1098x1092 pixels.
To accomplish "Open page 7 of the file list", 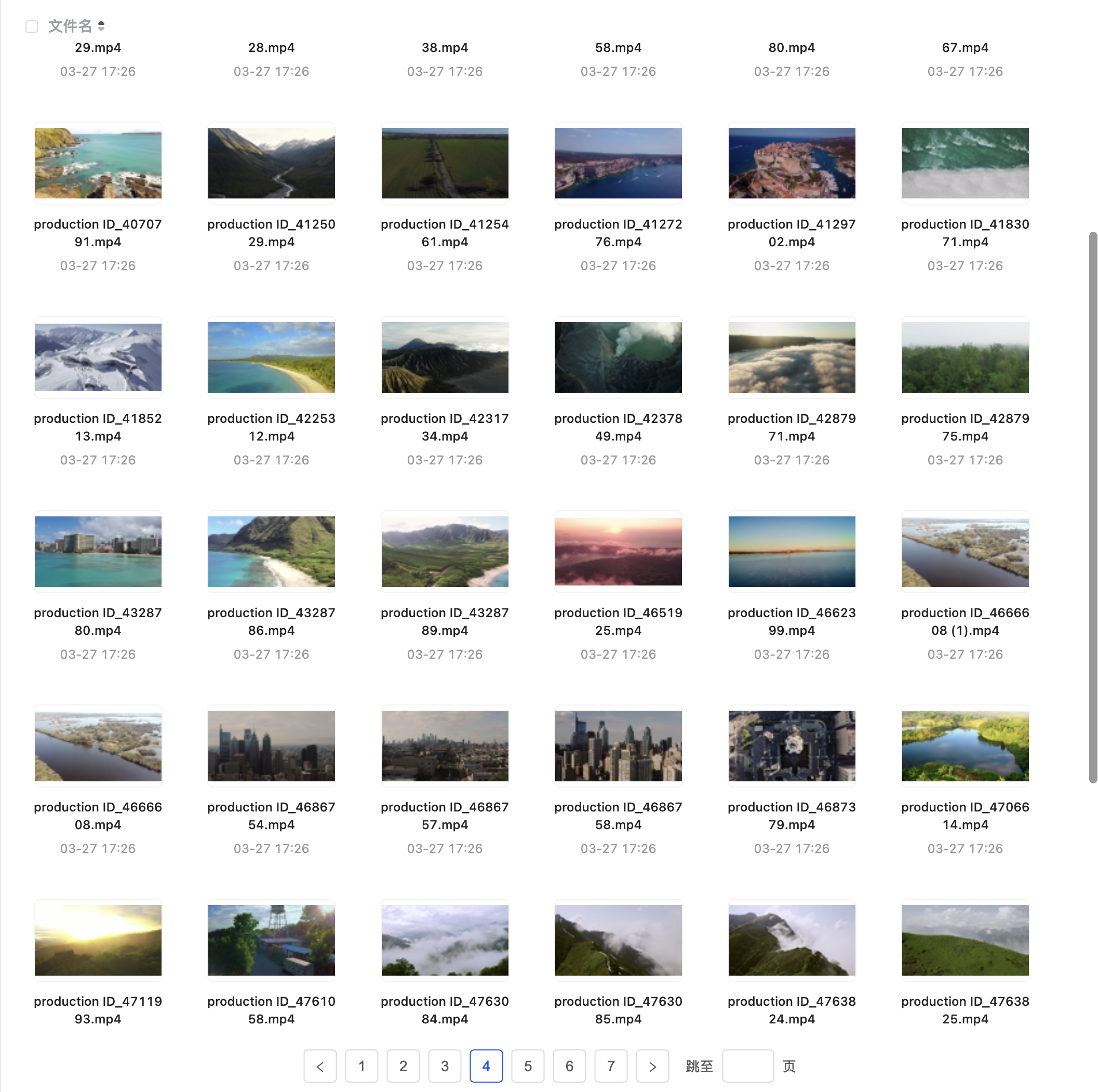I will tap(610, 1066).
